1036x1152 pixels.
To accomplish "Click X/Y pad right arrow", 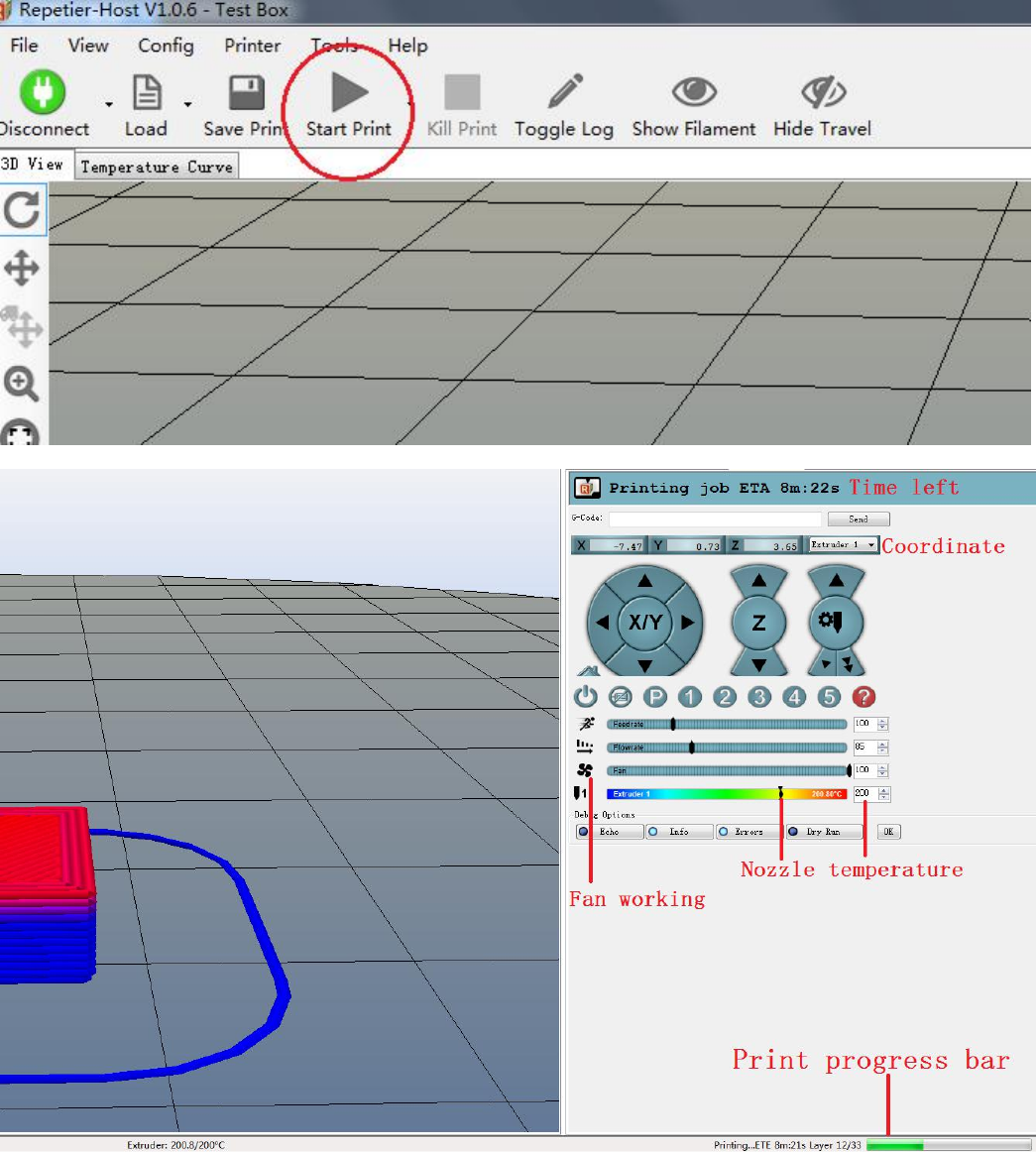I will (x=688, y=623).
